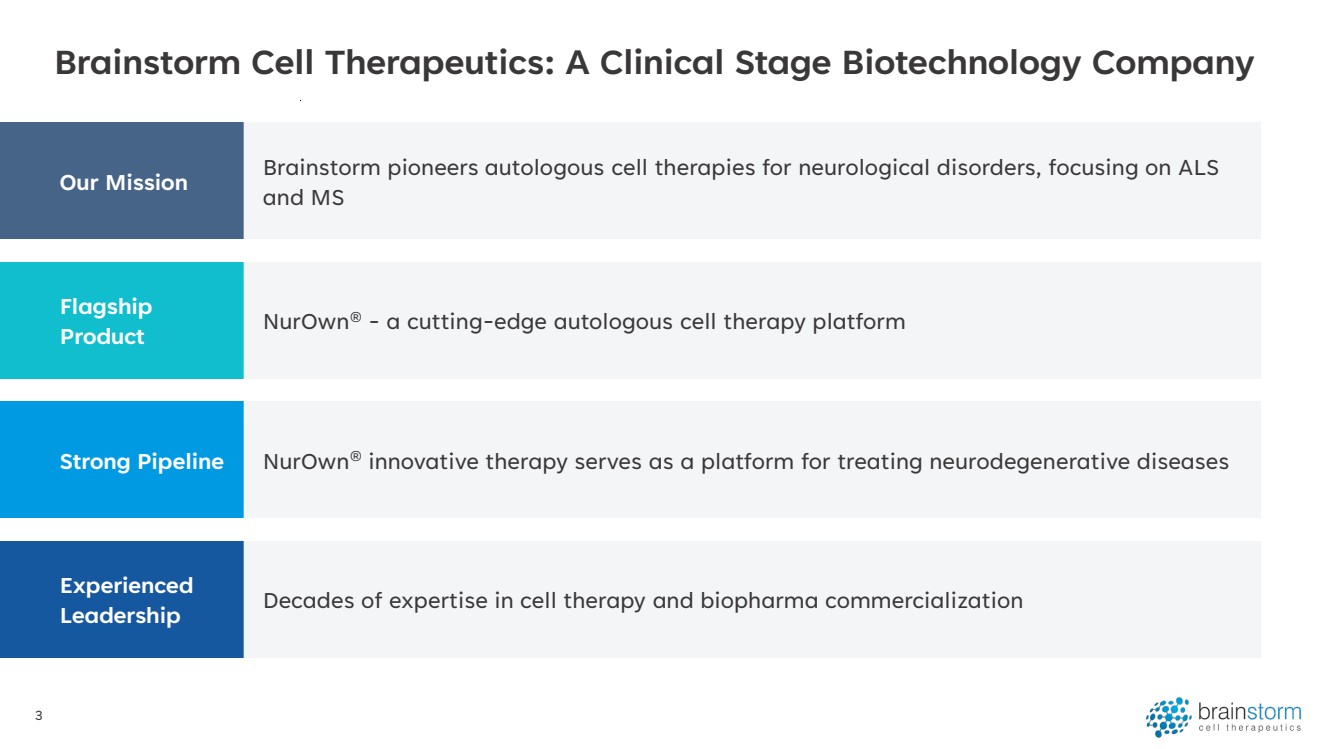Click the word "ALS" in the mission statement
Viewport: 1333px width, 749px height.
pyautogui.click(x=1199, y=168)
